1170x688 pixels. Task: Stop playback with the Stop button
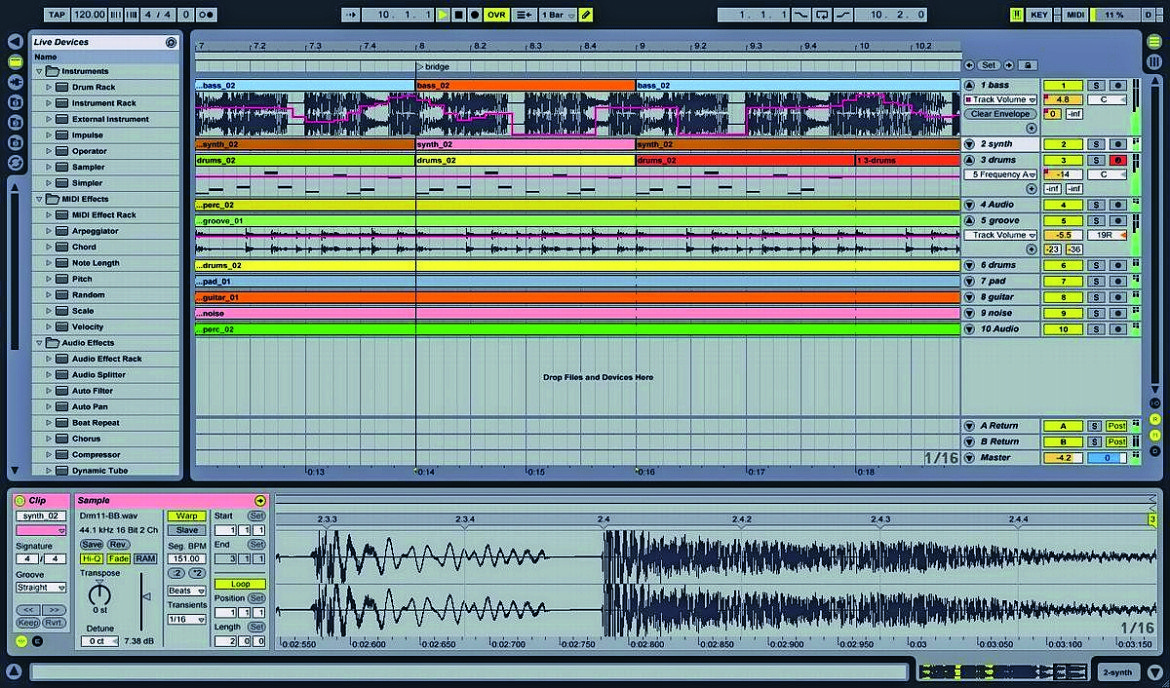coord(459,14)
